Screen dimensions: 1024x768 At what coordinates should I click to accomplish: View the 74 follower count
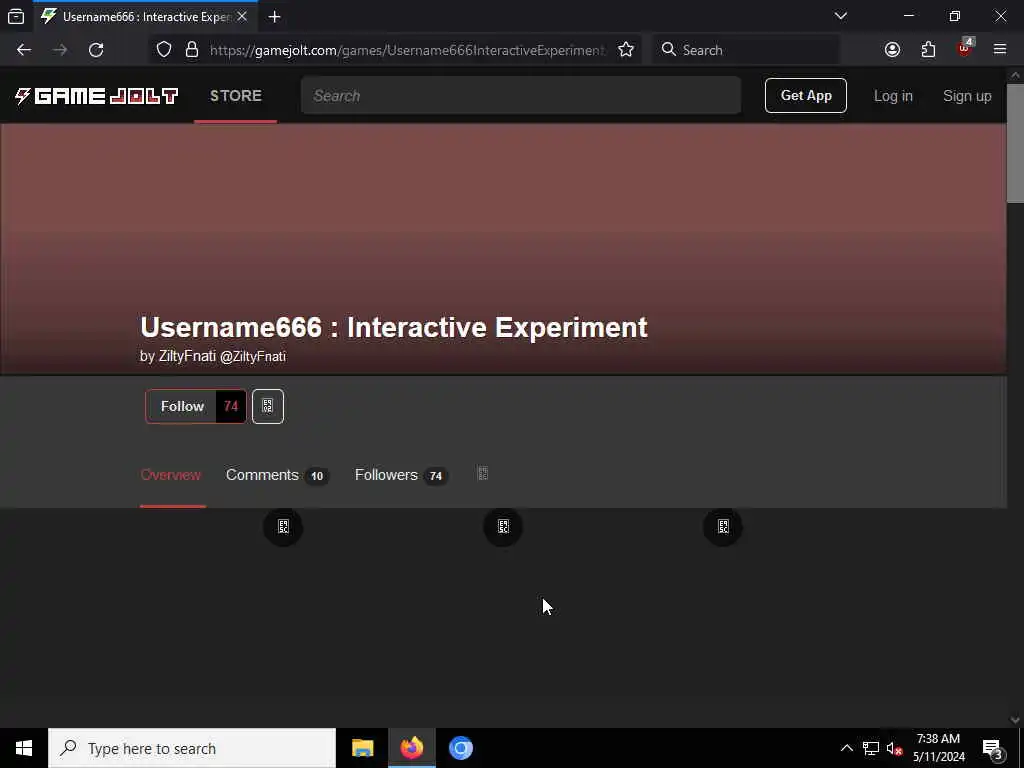tap(231, 406)
